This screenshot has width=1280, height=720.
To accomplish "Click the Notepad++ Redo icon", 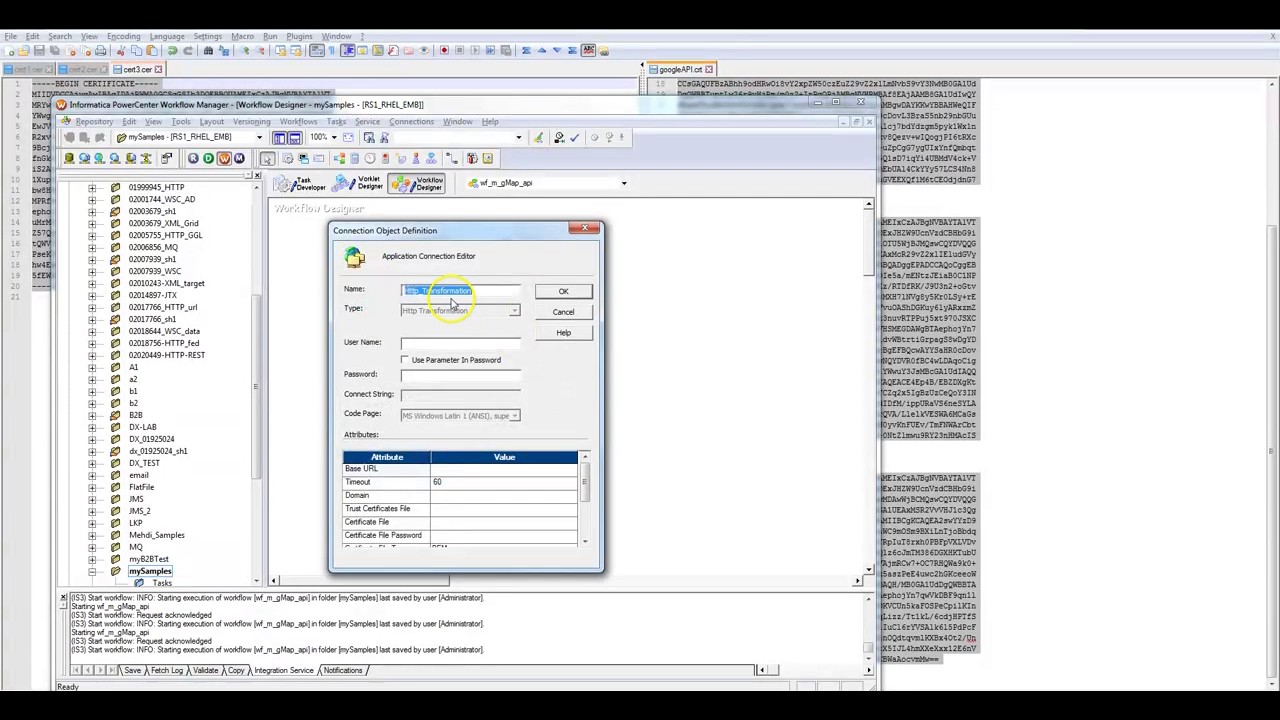I will [x=188, y=51].
